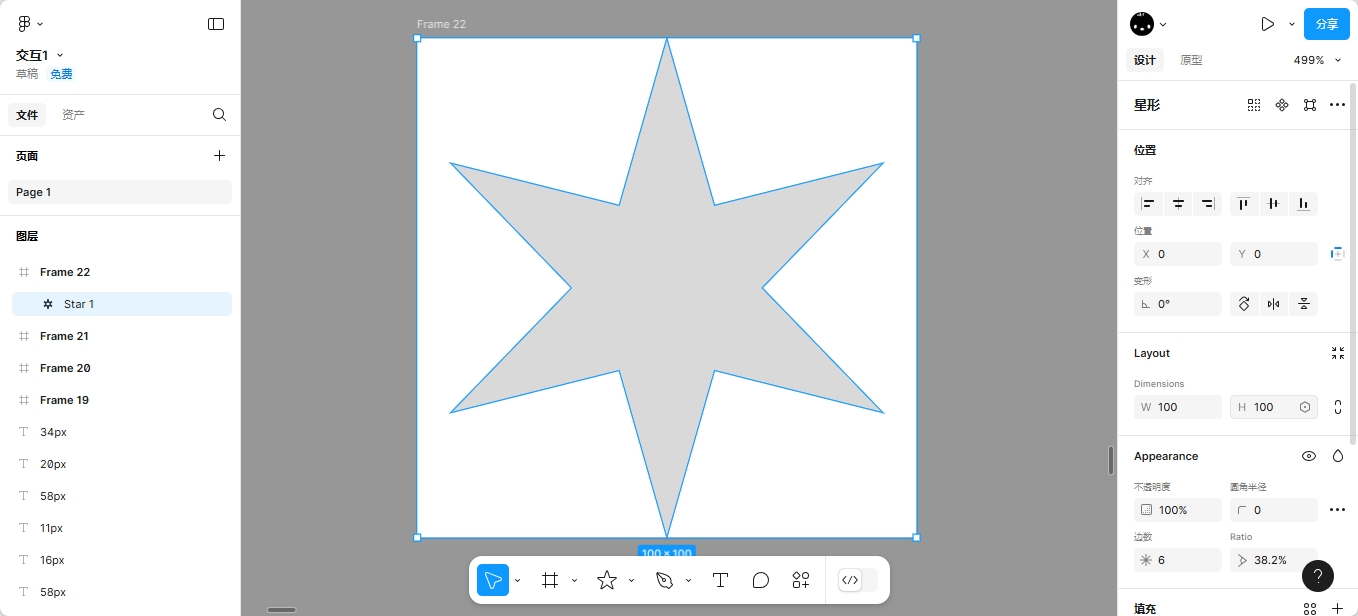
Task: Select the Pen tool
Action: [x=664, y=580]
